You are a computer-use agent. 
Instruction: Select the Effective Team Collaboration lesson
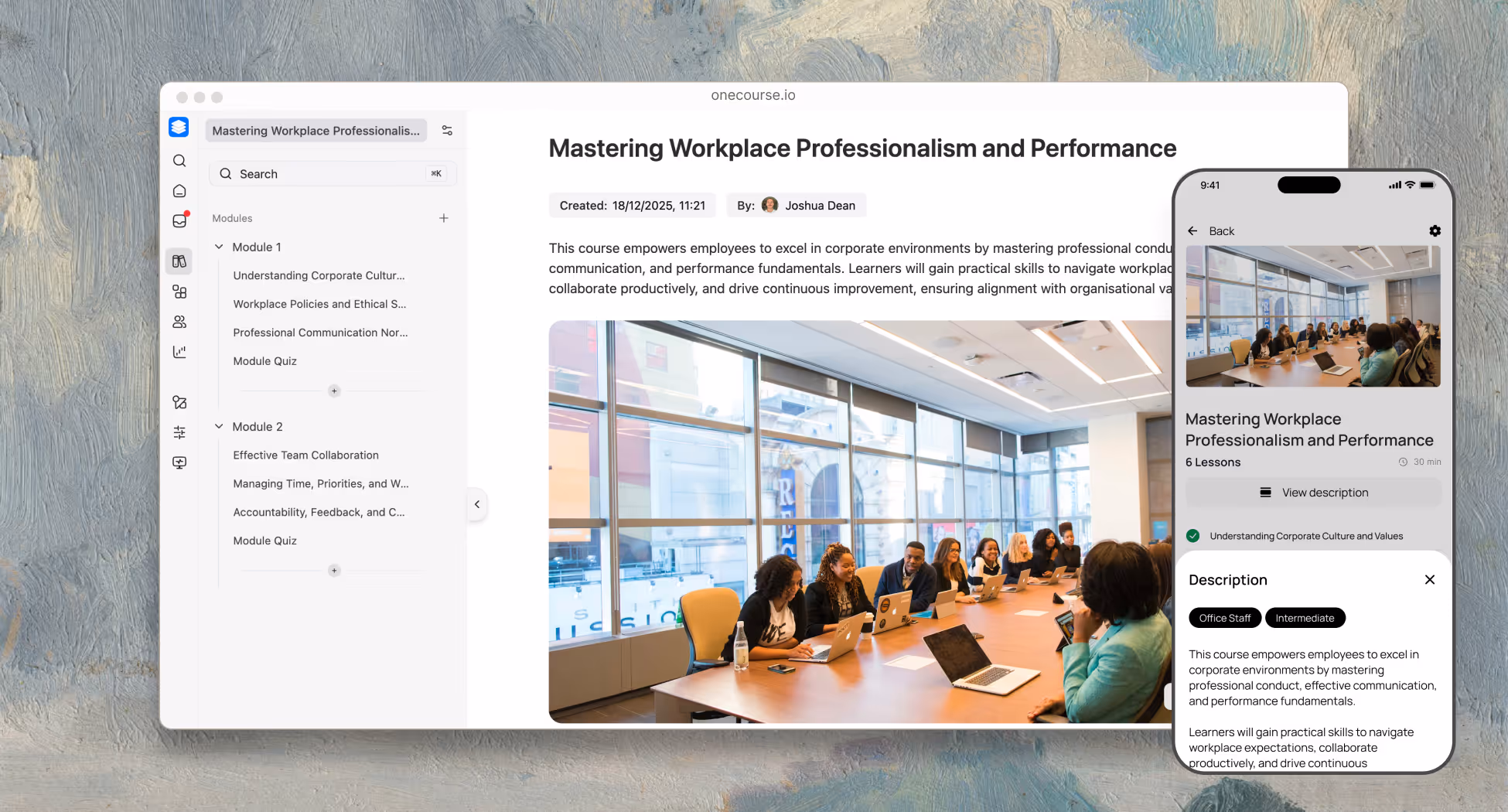305,455
